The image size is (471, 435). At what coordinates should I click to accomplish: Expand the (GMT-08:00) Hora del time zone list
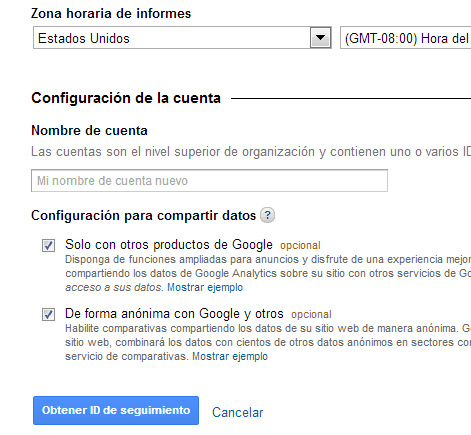click(405, 38)
